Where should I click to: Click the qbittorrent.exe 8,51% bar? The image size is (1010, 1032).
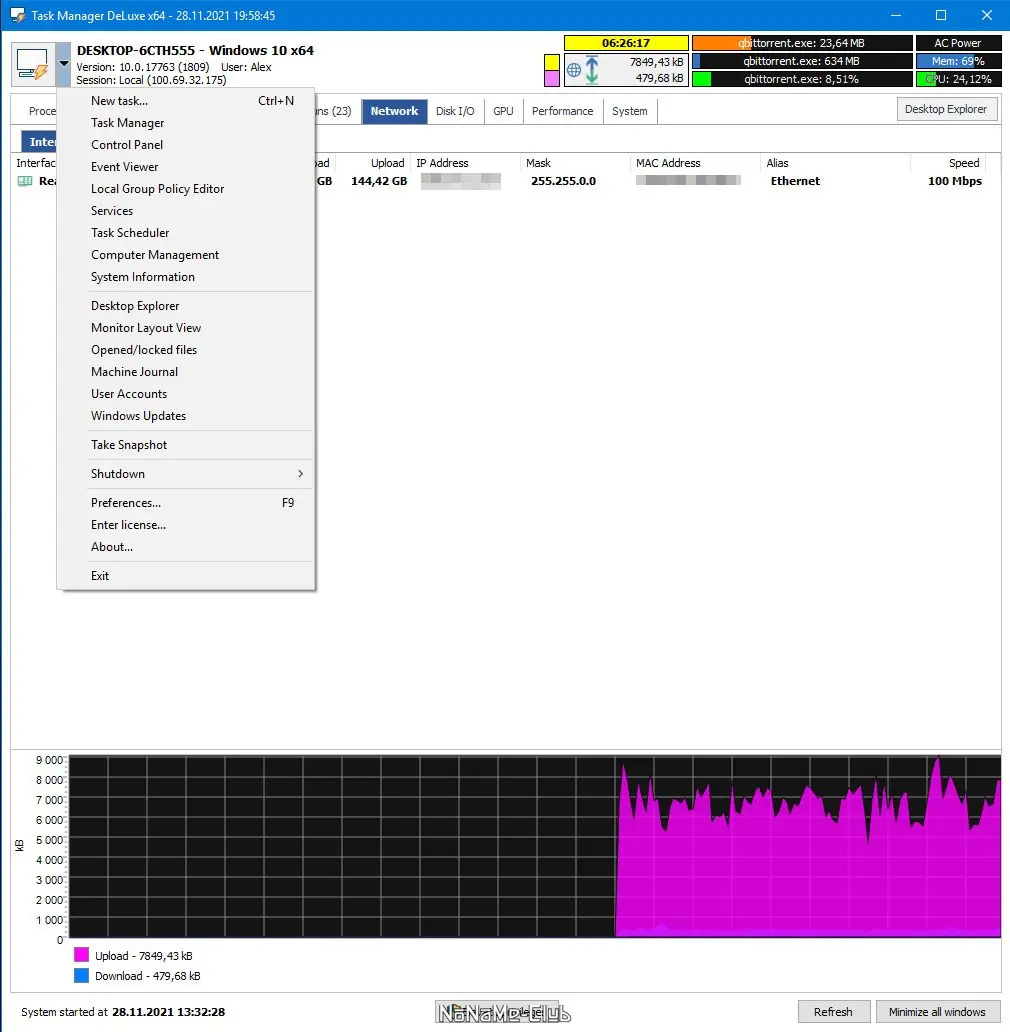point(802,79)
